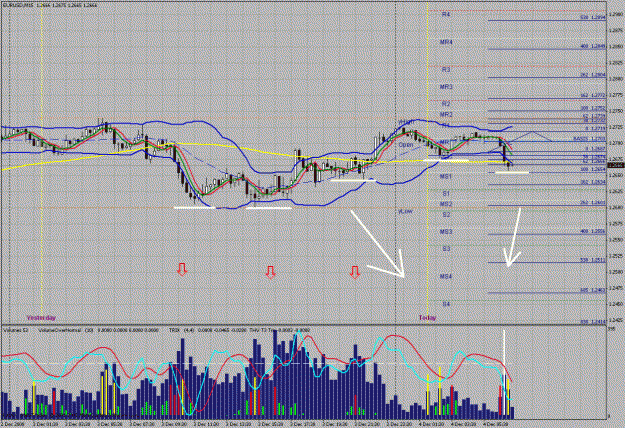Click the 1.2775 price axis value
Image resolution: width=625 pixels, height=428 pixels.
point(616,95)
